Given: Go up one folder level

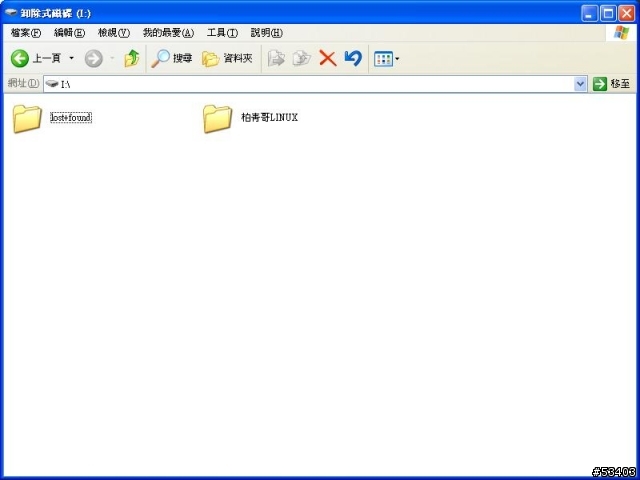Looking at the screenshot, I should 132,58.
